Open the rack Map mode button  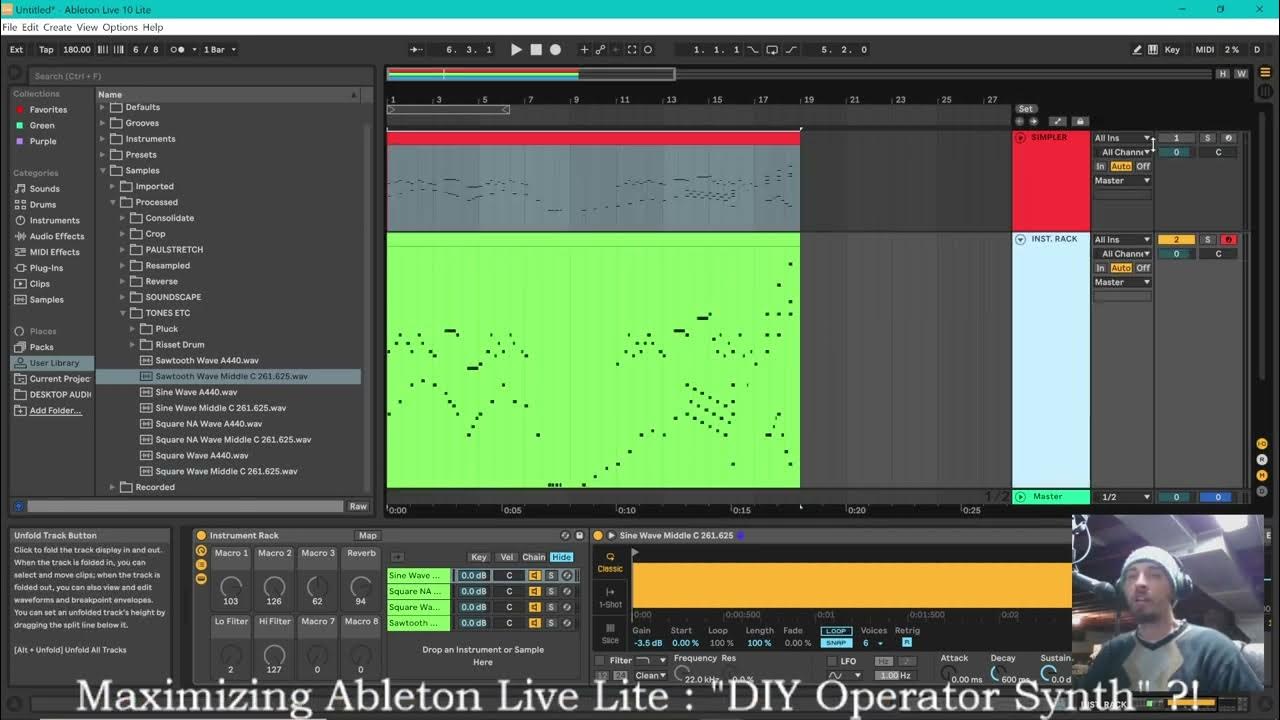point(368,535)
